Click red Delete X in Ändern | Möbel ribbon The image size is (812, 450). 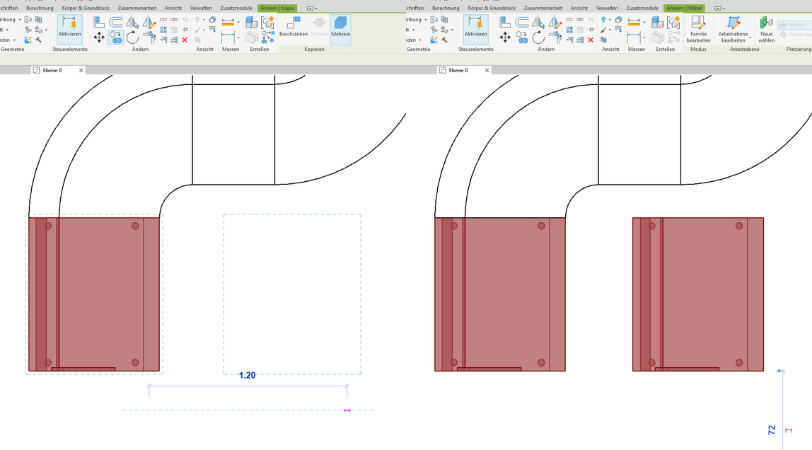591,39
